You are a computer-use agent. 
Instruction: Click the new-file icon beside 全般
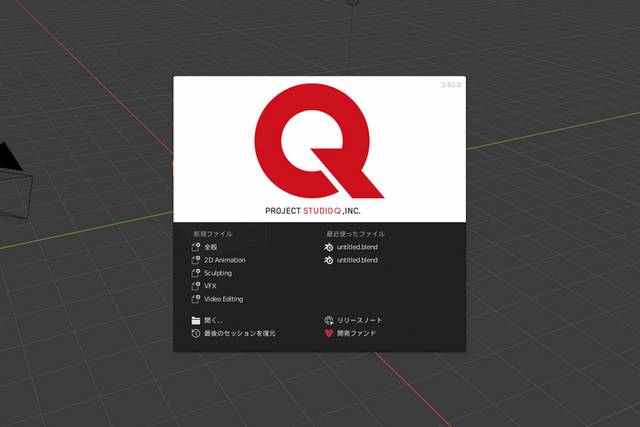[196, 247]
